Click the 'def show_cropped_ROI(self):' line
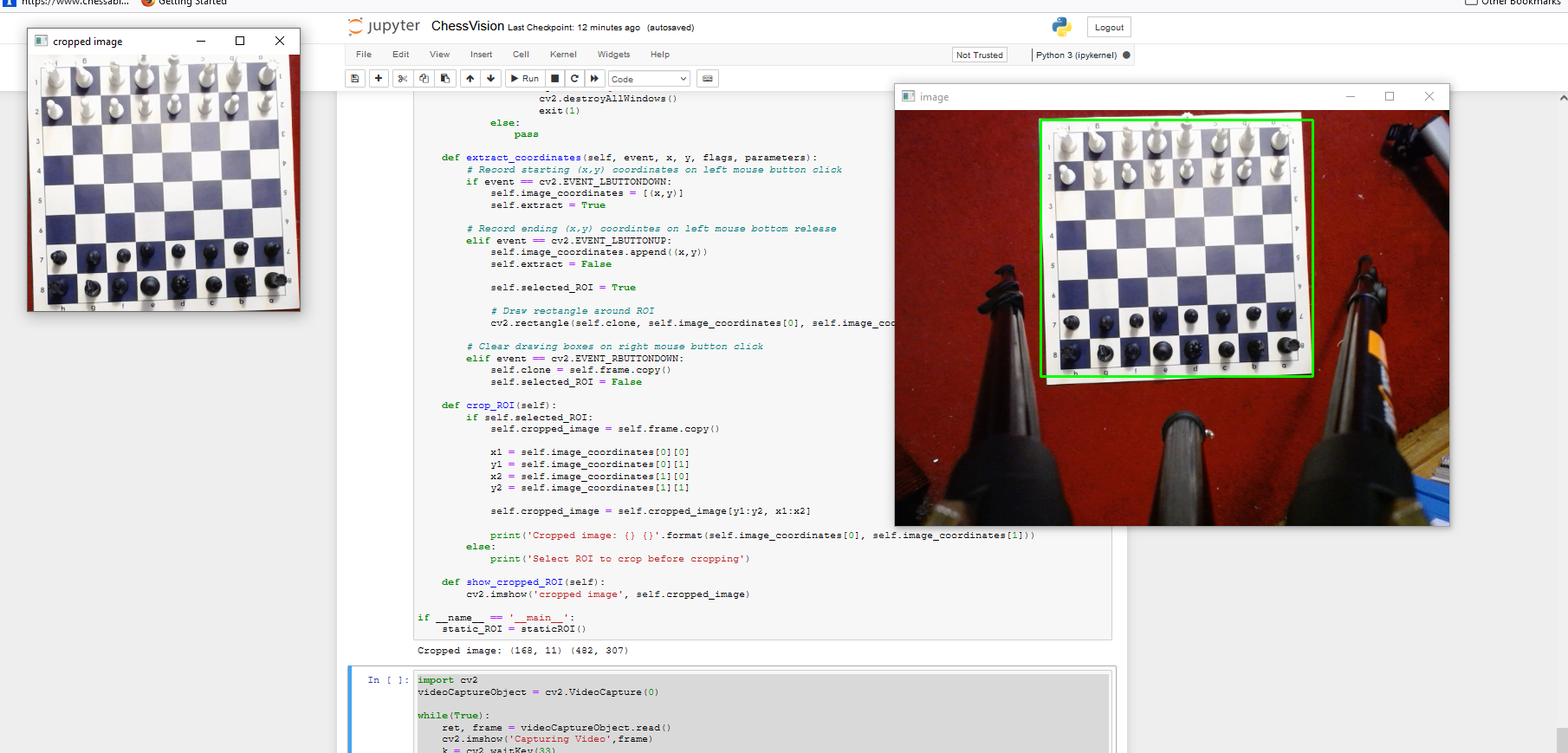 click(x=522, y=582)
